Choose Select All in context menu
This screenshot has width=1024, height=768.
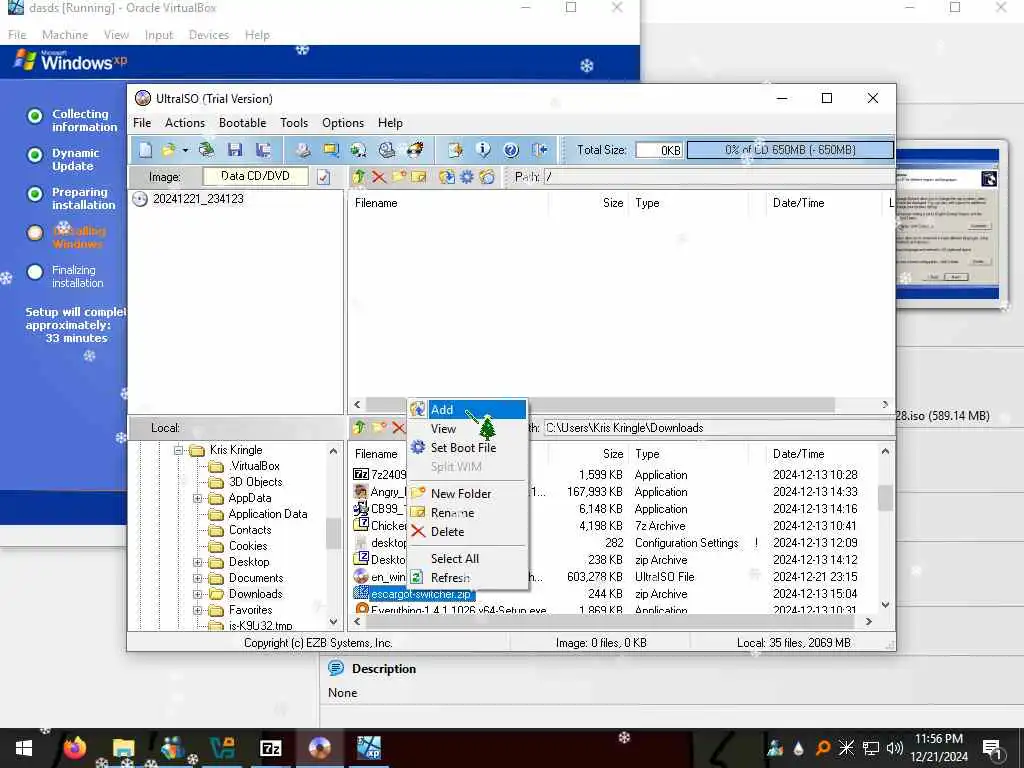(x=467, y=559)
